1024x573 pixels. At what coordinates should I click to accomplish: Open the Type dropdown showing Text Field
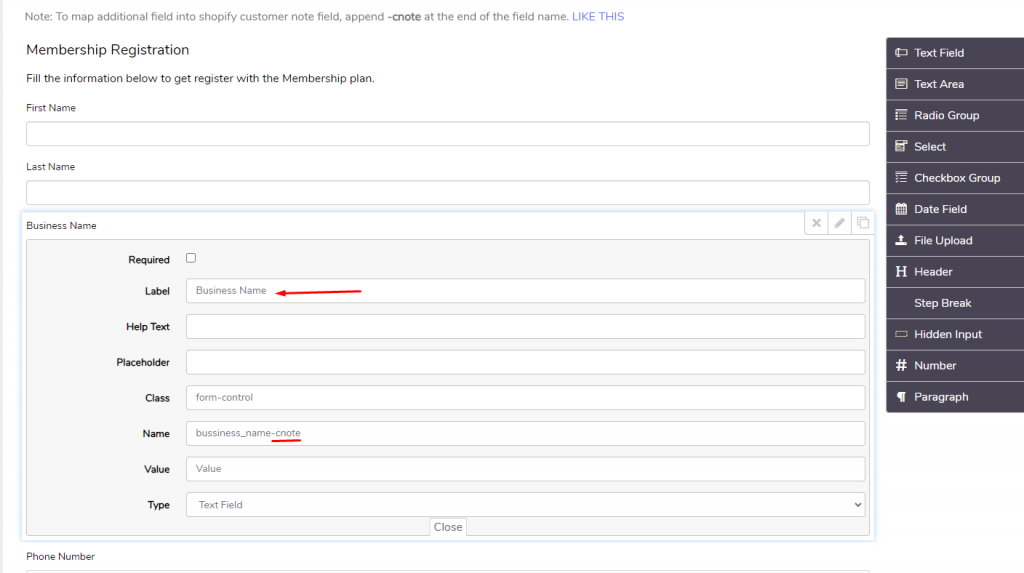click(526, 504)
